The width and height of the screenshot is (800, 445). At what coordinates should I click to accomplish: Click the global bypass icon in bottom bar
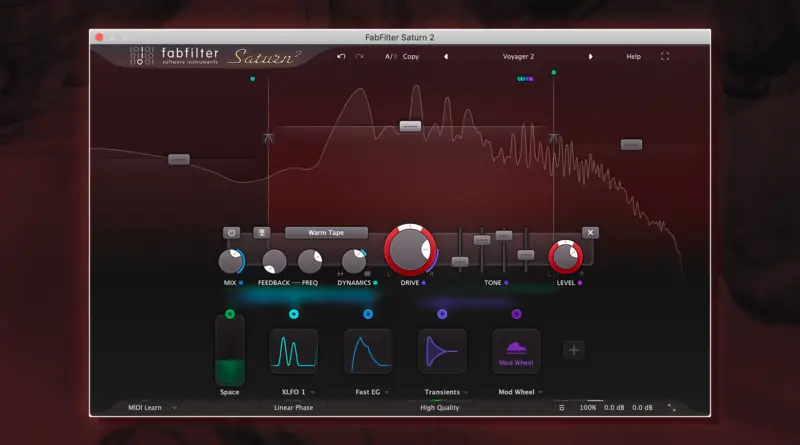pyautogui.click(x=562, y=408)
